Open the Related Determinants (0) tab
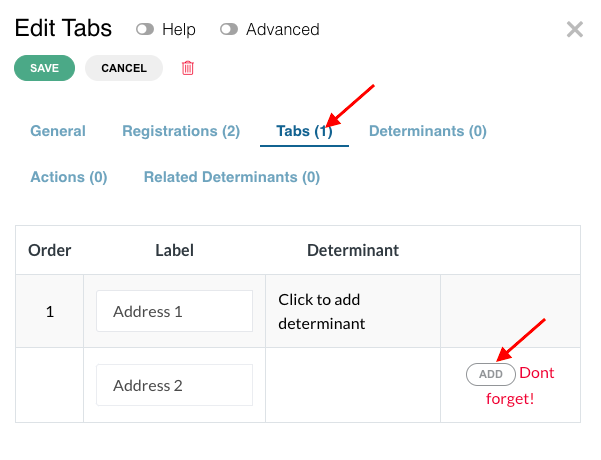601x460 pixels. point(232,177)
